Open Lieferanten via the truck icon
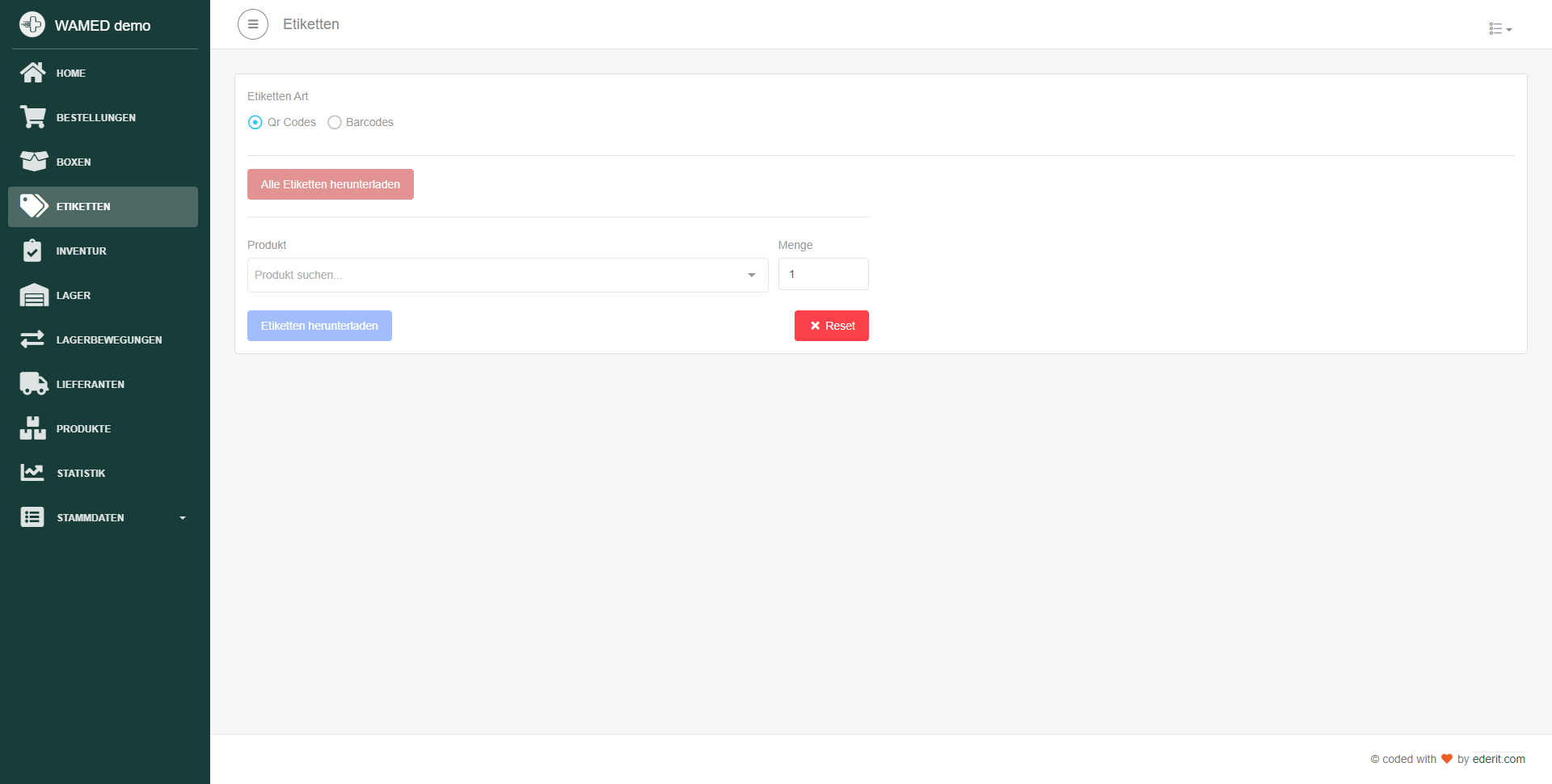The width and height of the screenshot is (1552, 784). [x=33, y=384]
